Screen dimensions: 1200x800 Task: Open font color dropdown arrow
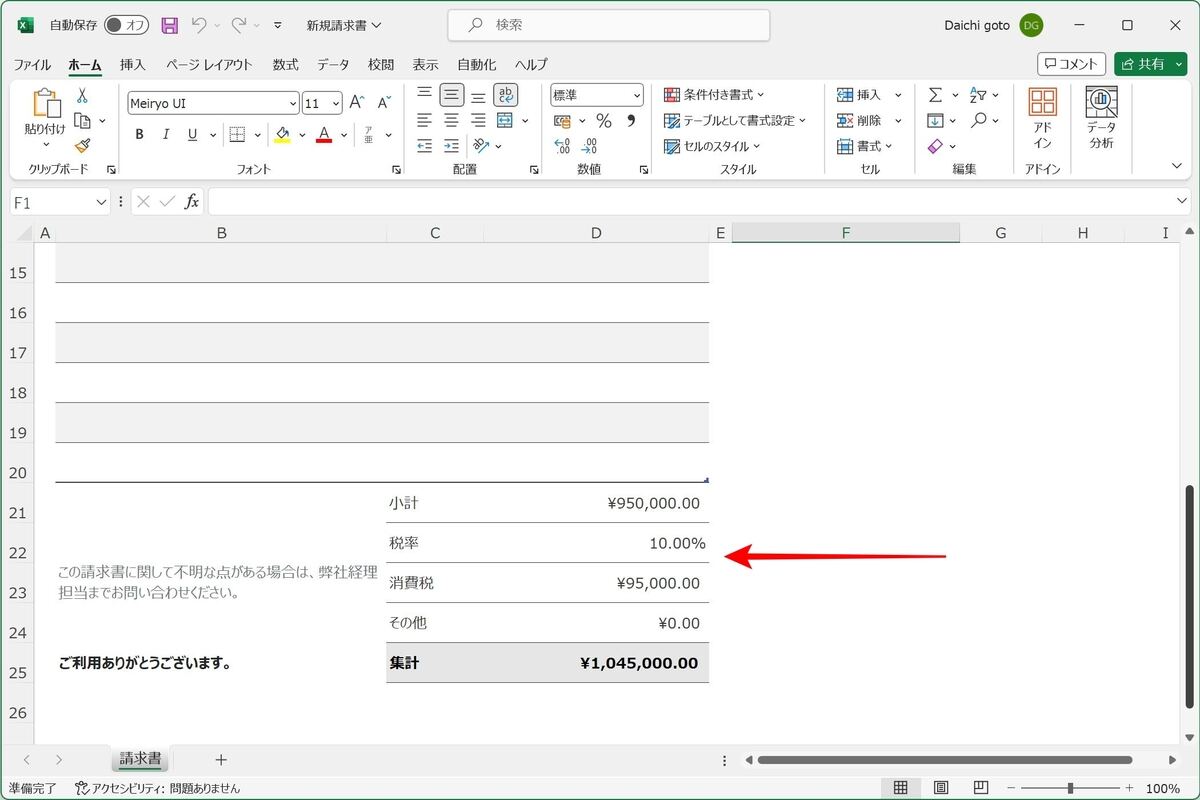click(x=344, y=135)
